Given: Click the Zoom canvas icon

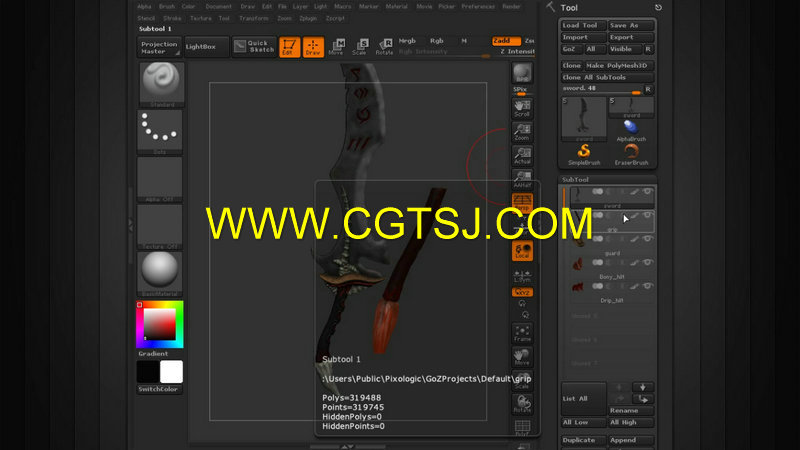Looking at the screenshot, I should 522,132.
